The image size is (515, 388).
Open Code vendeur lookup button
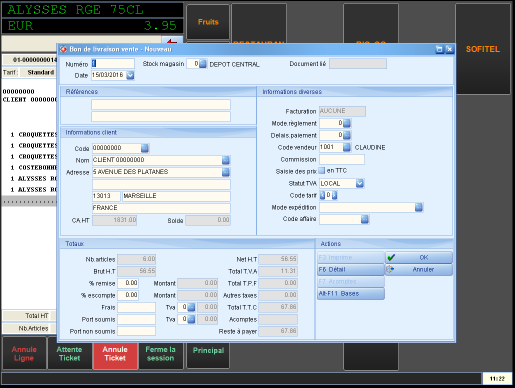[347, 147]
